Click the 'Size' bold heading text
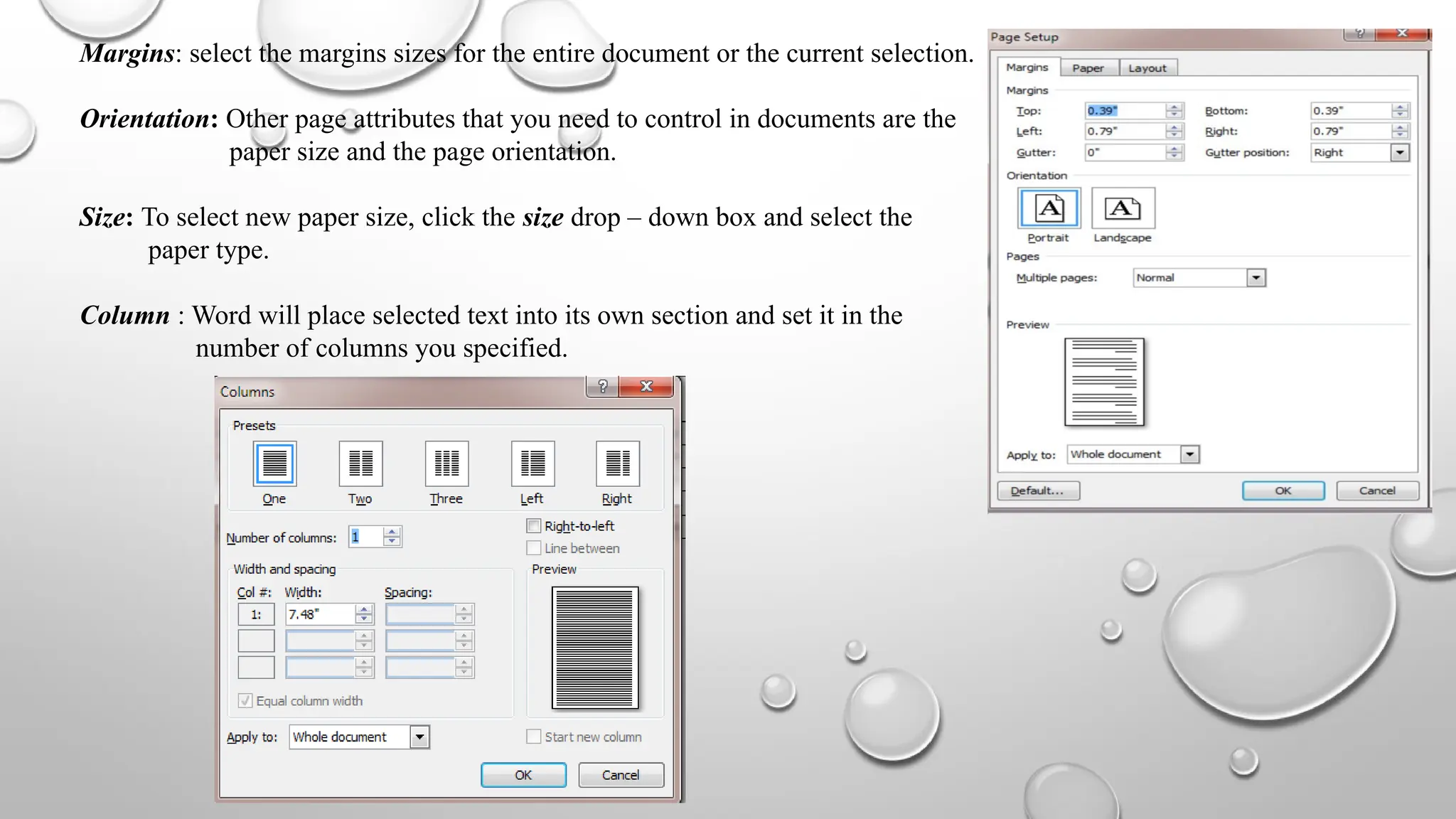Image resolution: width=1456 pixels, height=819 pixels. coord(102,217)
